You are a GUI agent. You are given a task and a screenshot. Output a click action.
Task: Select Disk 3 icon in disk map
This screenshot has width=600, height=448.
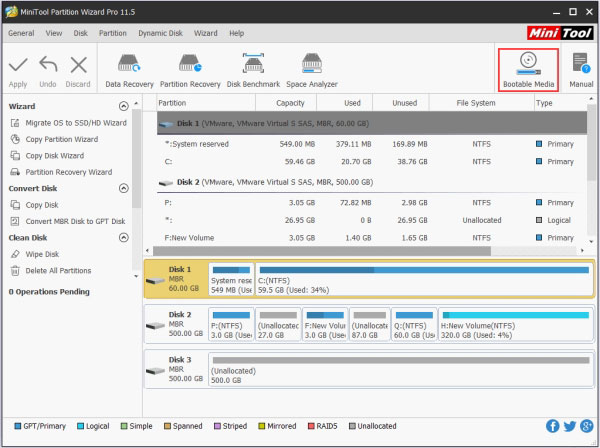tap(155, 371)
